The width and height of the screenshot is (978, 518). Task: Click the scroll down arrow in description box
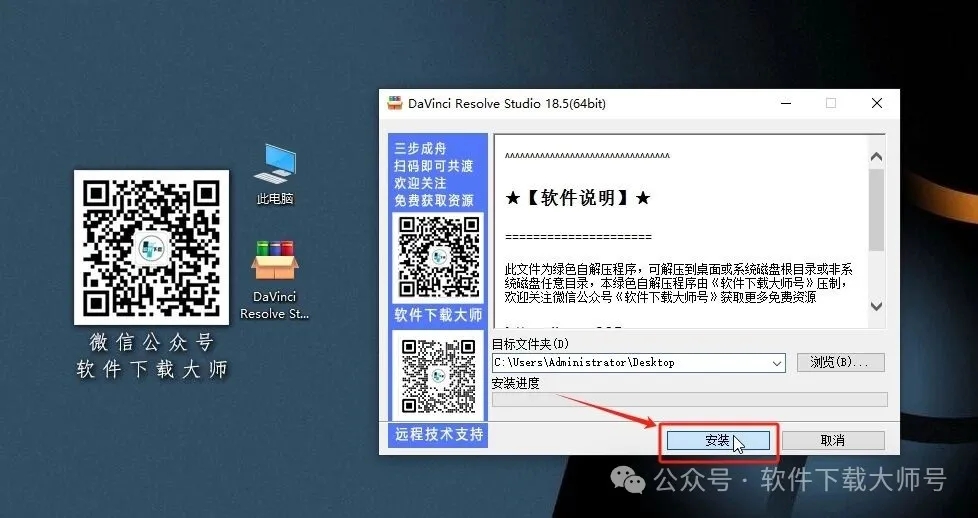click(x=876, y=306)
